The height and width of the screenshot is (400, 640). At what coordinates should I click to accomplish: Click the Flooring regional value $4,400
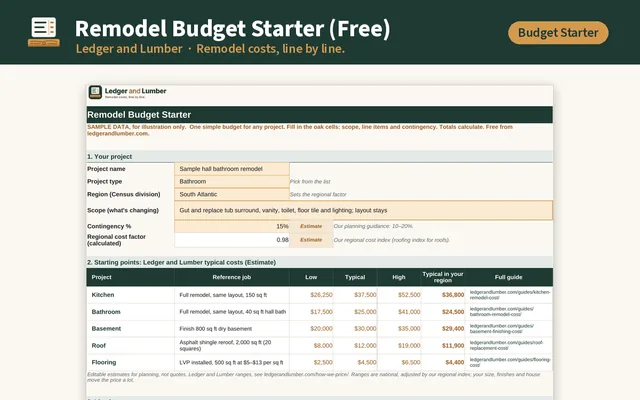455,362
